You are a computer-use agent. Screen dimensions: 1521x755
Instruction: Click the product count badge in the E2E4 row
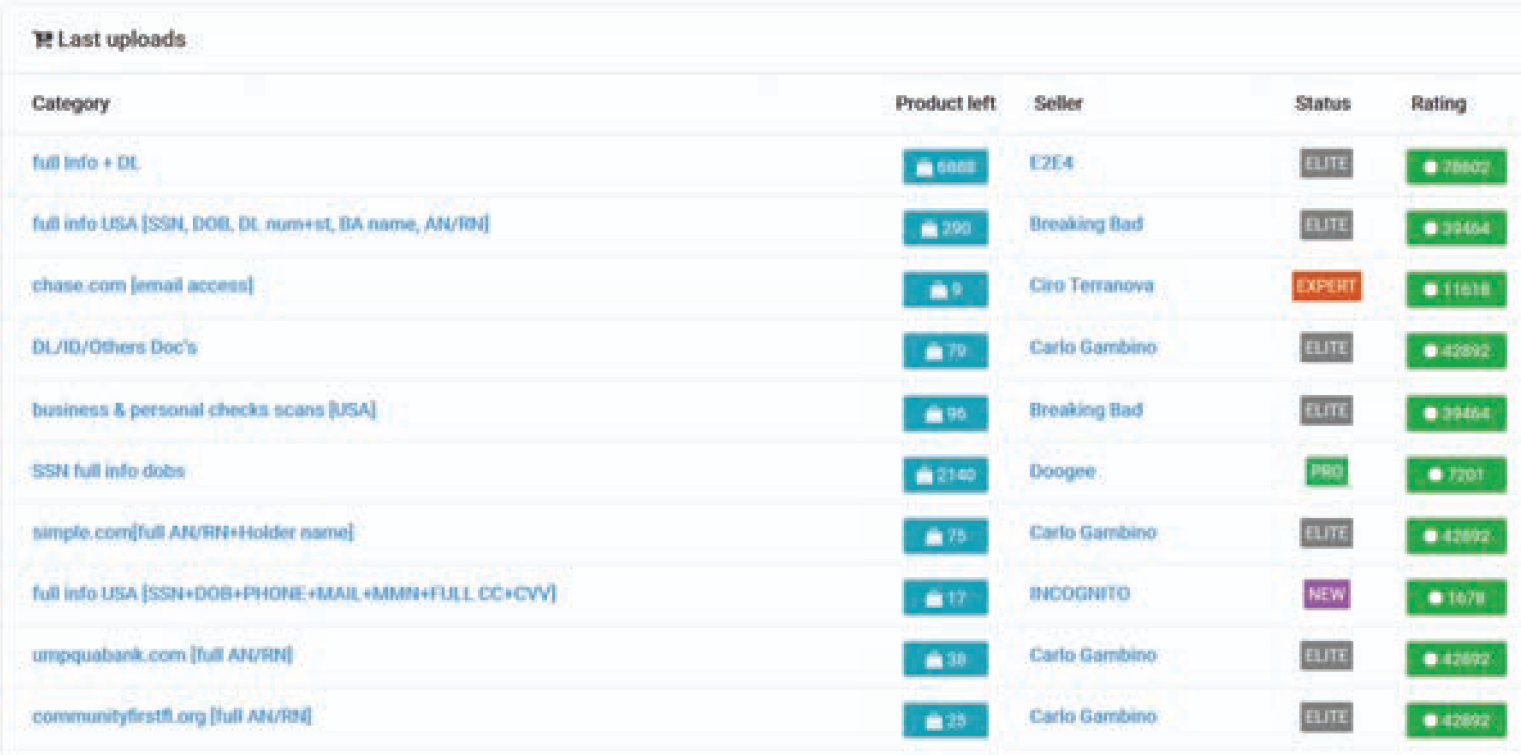(x=945, y=167)
